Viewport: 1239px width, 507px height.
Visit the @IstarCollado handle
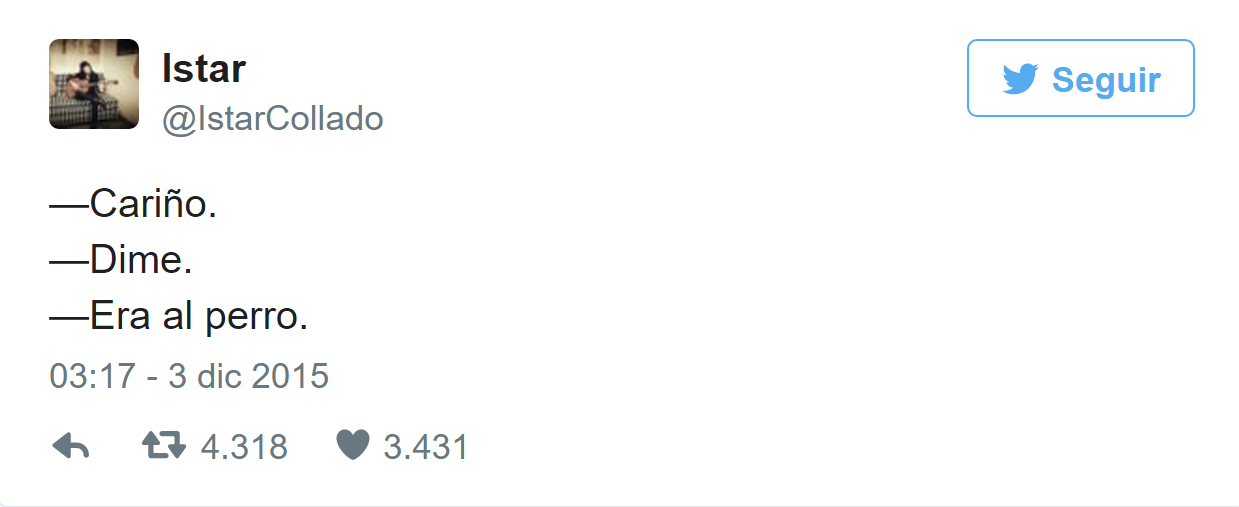(272, 119)
